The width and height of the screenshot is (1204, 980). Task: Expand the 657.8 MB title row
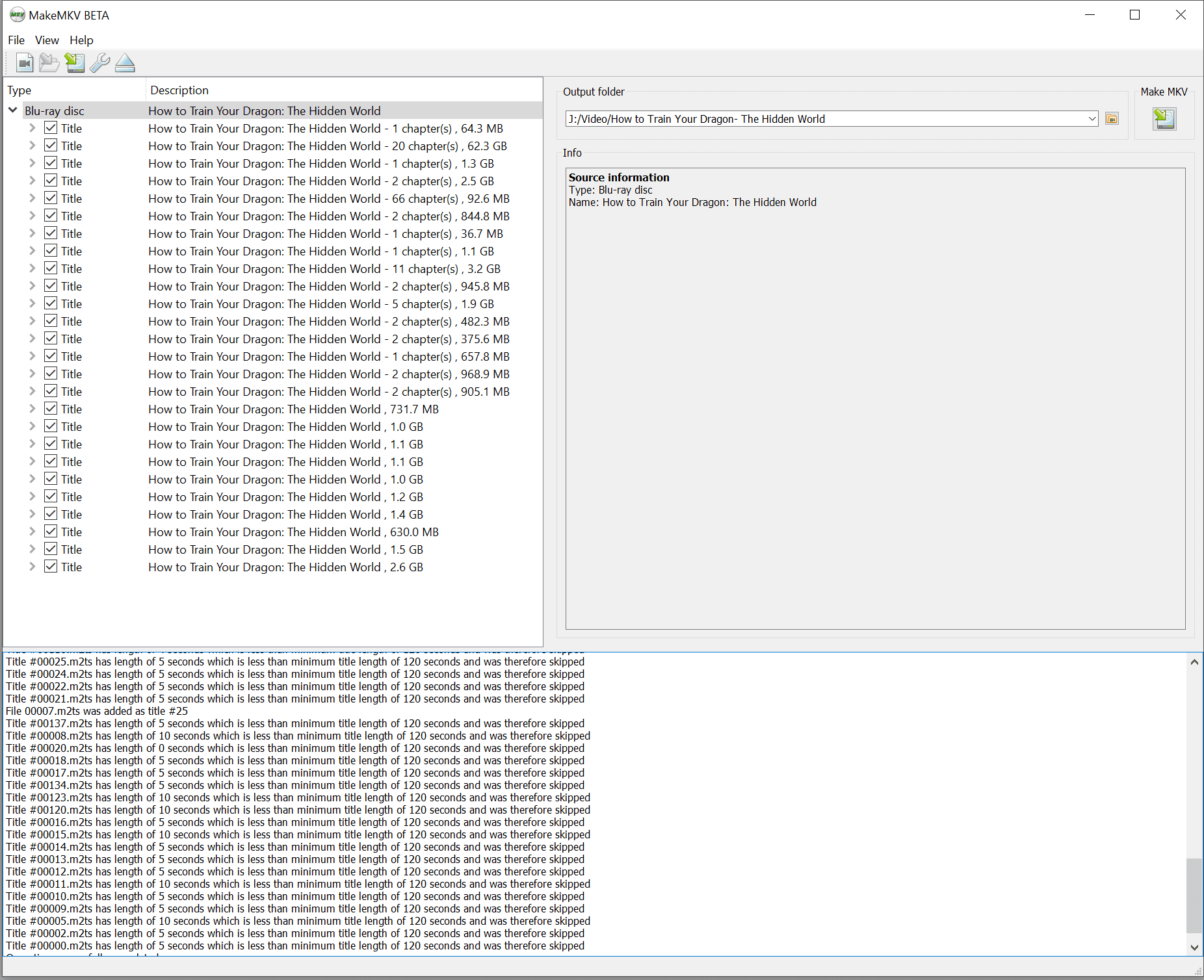coord(32,356)
